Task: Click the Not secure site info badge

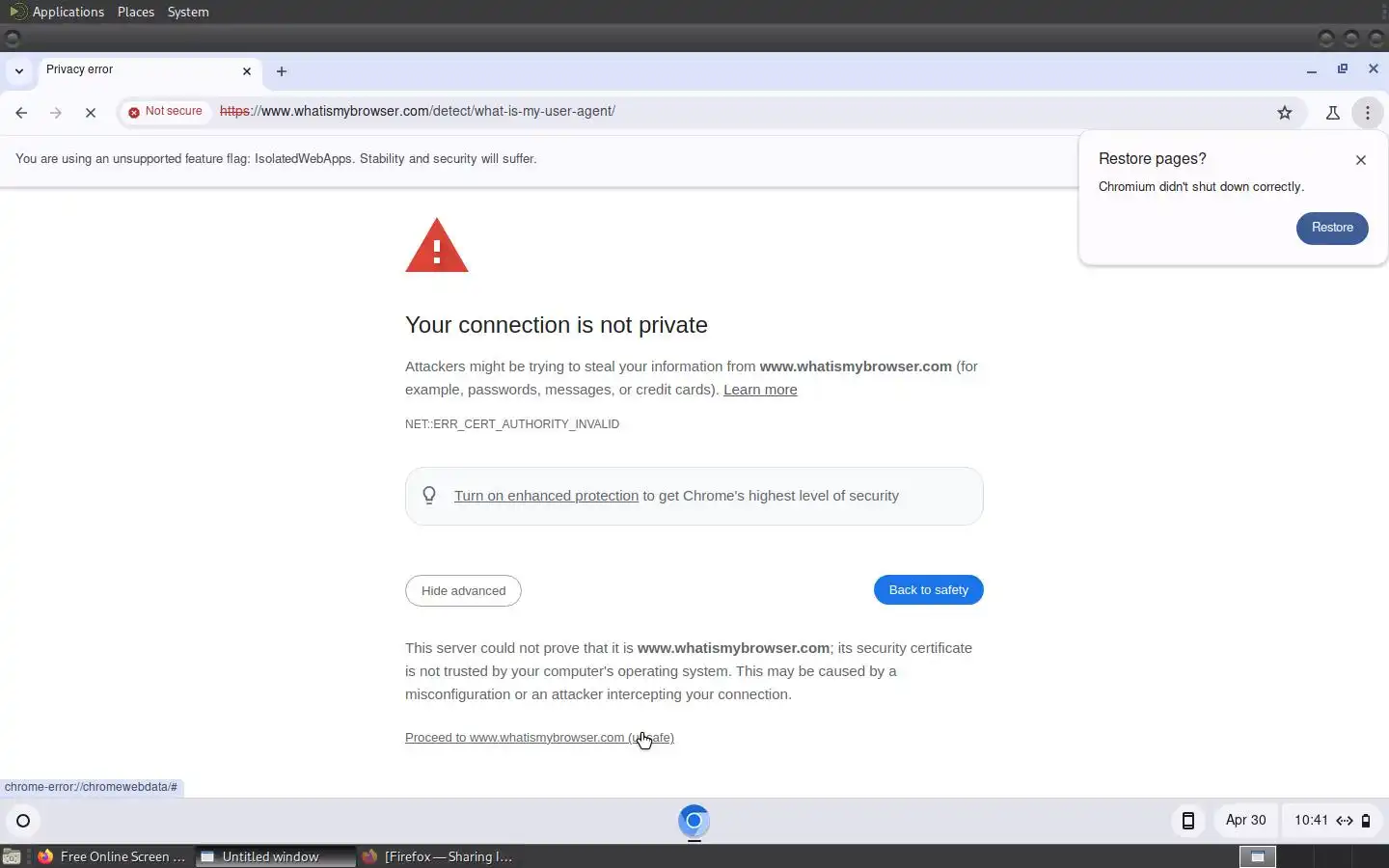Action: pyautogui.click(x=165, y=112)
